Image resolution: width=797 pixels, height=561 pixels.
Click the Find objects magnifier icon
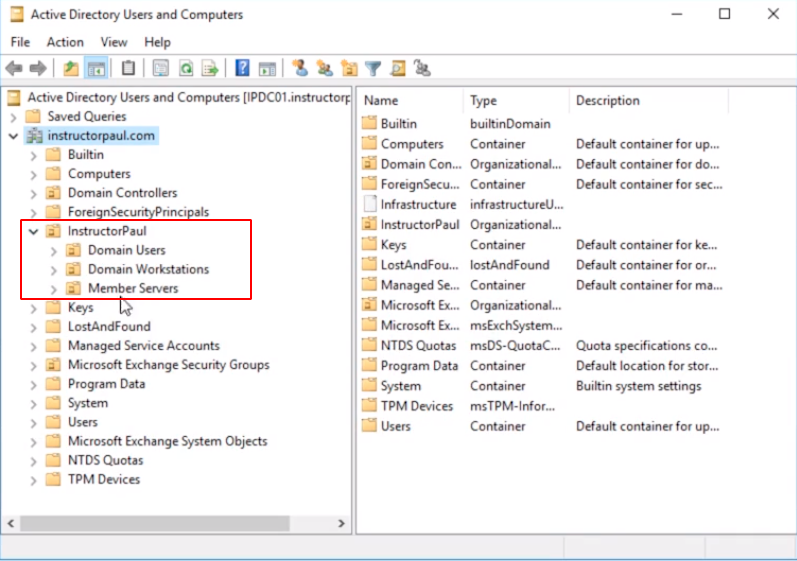[398, 68]
